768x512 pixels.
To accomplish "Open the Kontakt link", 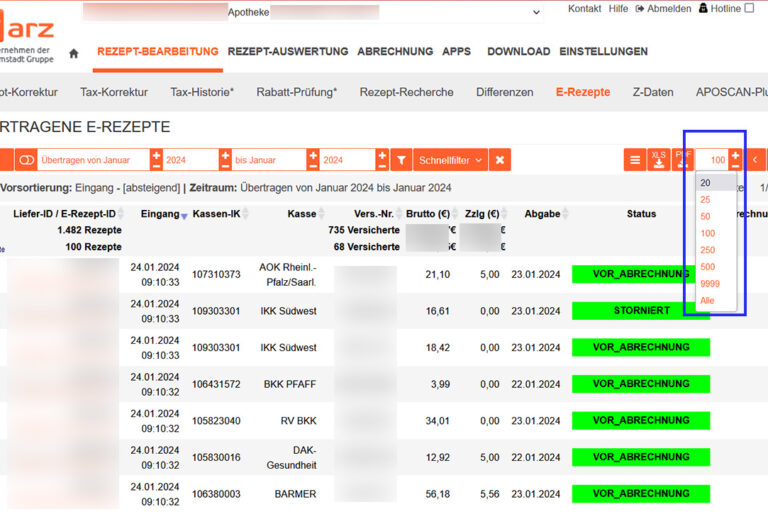I will tap(584, 9).
